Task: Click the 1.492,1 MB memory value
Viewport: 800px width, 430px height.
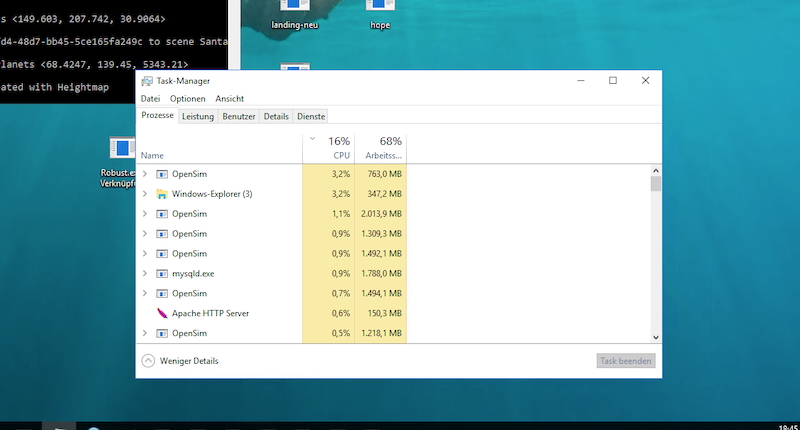Action: pyautogui.click(x=381, y=254)
